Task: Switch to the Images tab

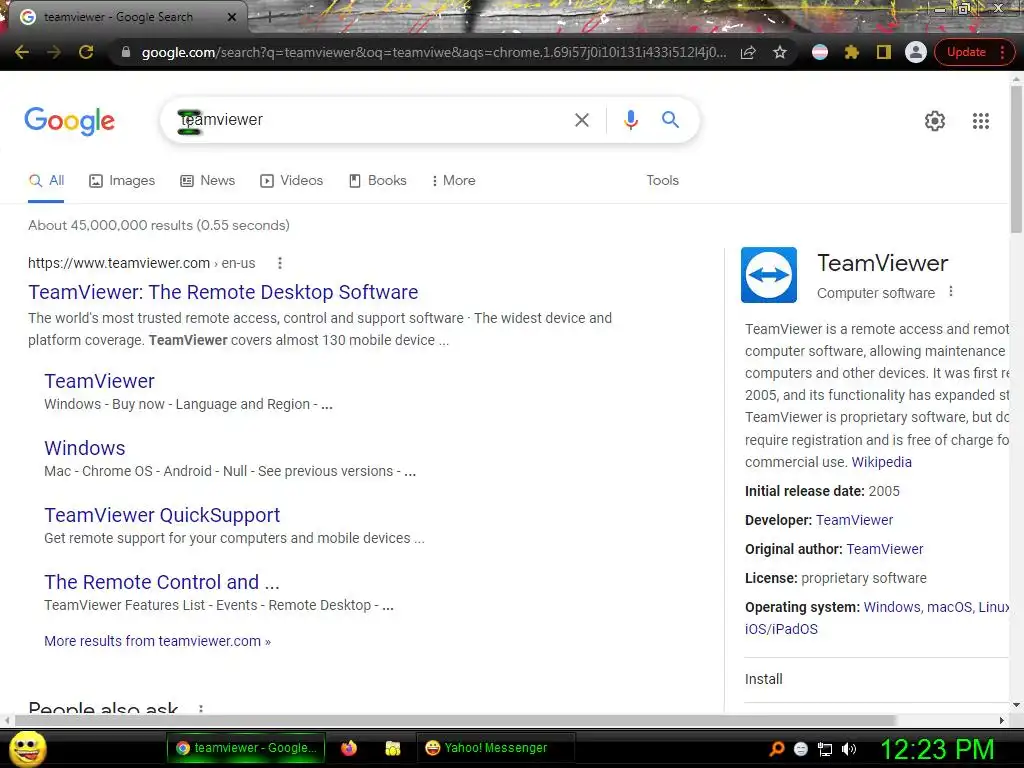Action: [122, 181]
